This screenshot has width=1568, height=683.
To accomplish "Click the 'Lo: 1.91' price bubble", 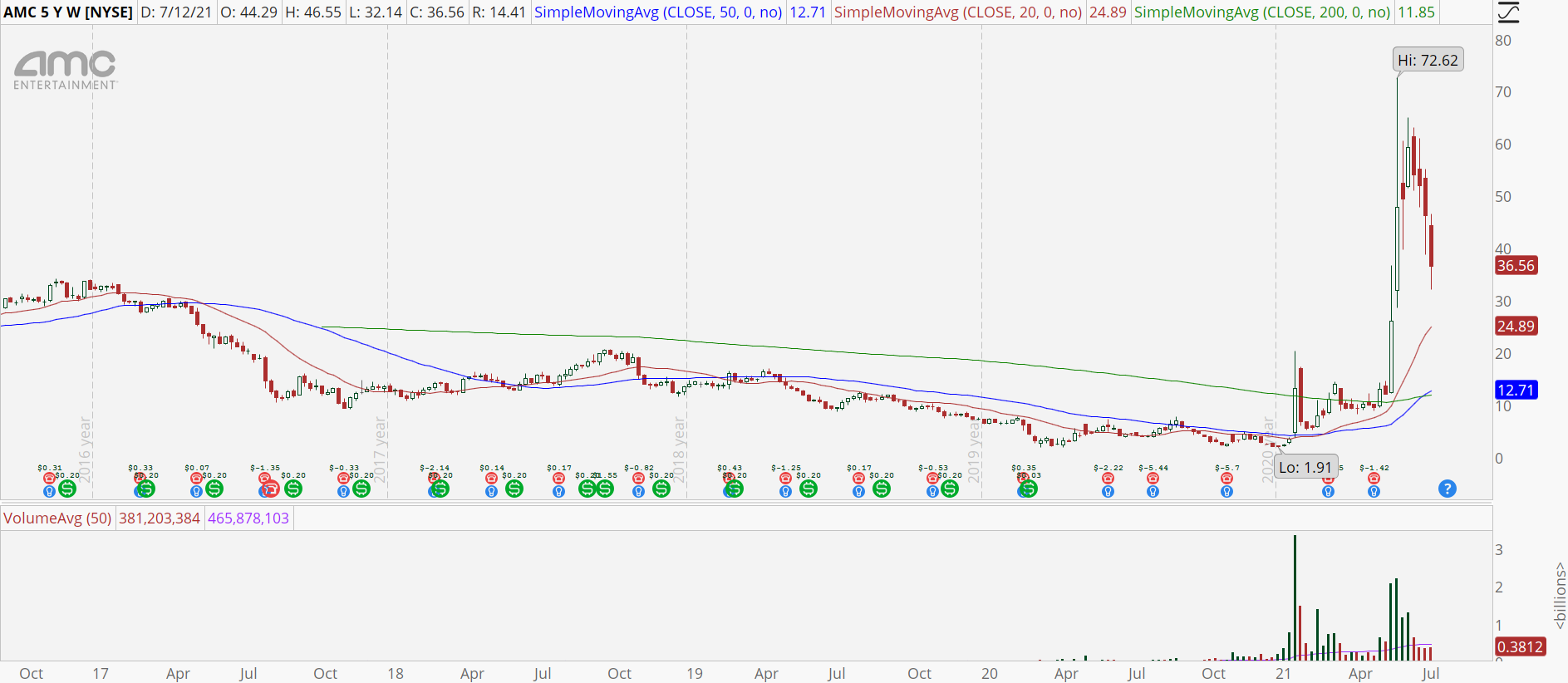I will click(x=1305, y=467).
